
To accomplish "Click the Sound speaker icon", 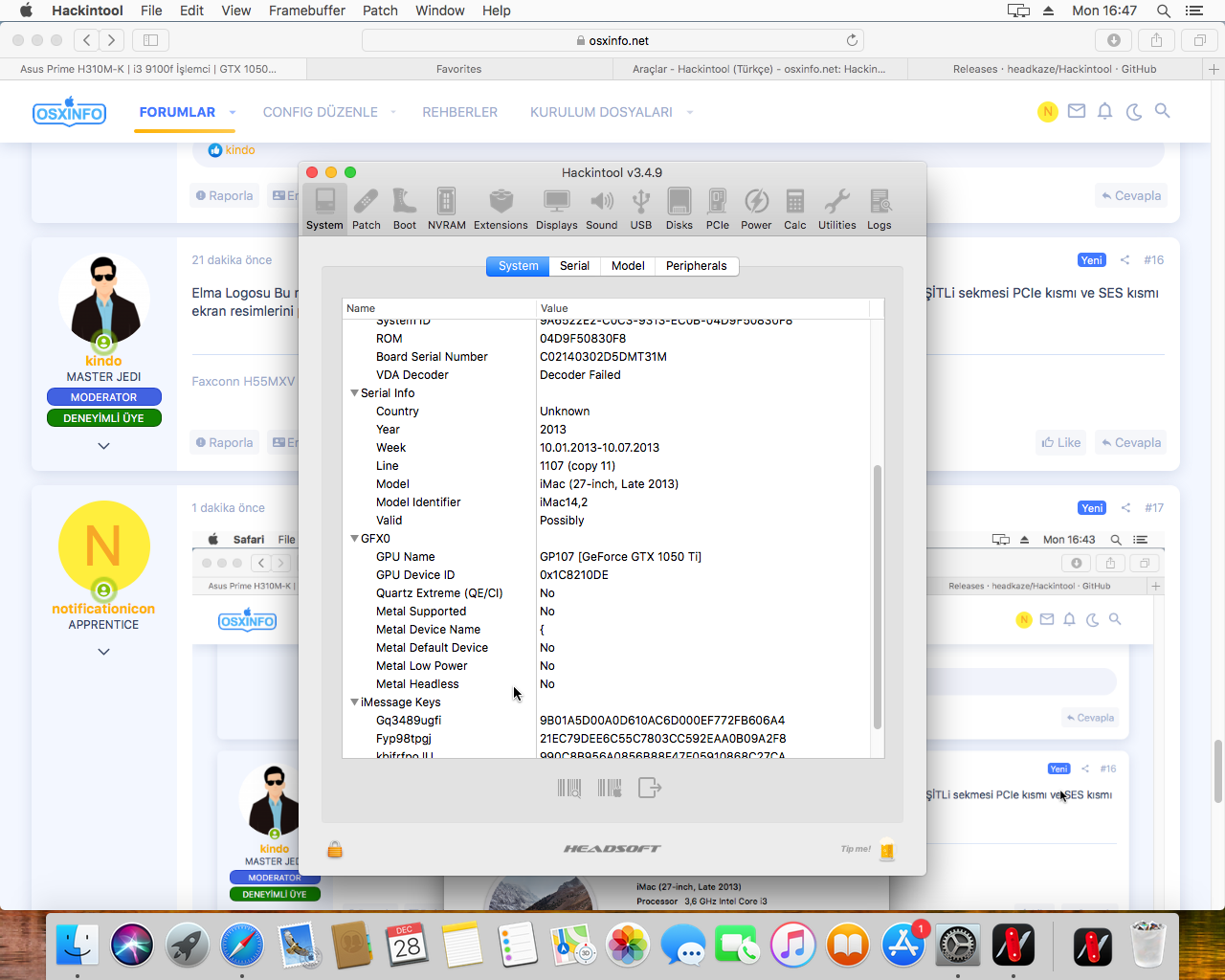I will pyautogui.click(x=601, y=209).
